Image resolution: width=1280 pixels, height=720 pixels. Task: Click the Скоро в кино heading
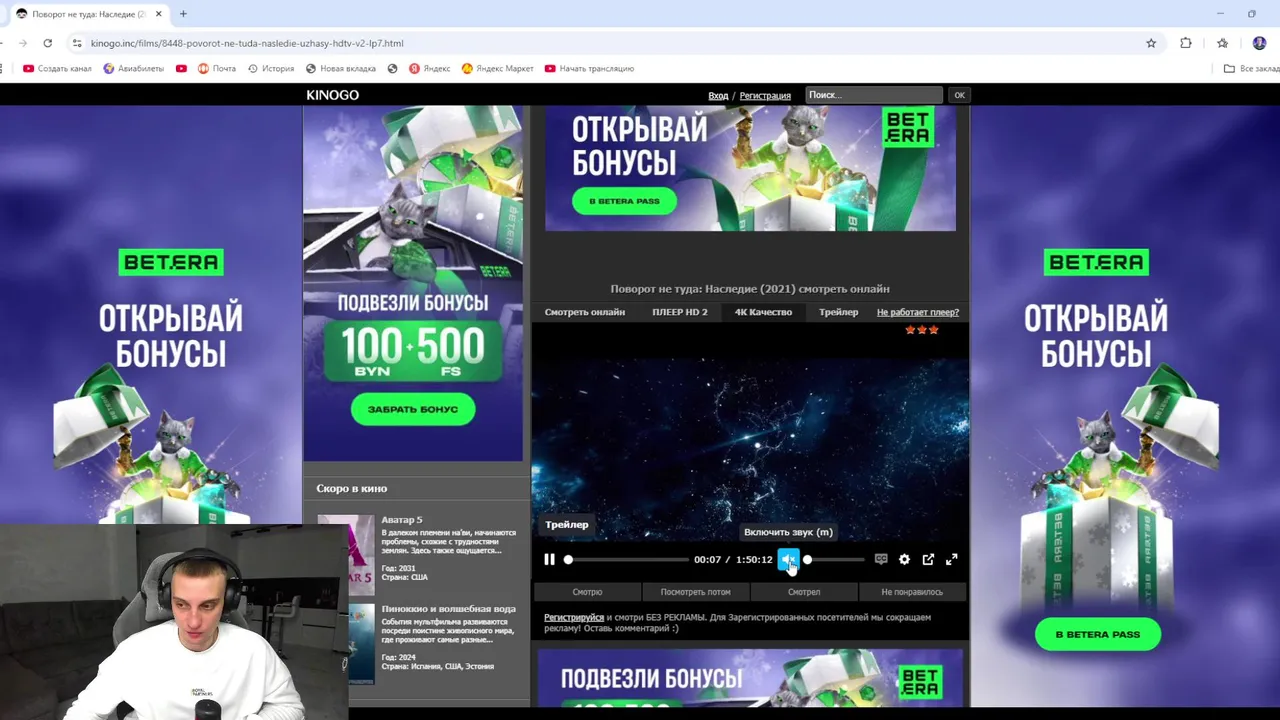coord(352,488)
